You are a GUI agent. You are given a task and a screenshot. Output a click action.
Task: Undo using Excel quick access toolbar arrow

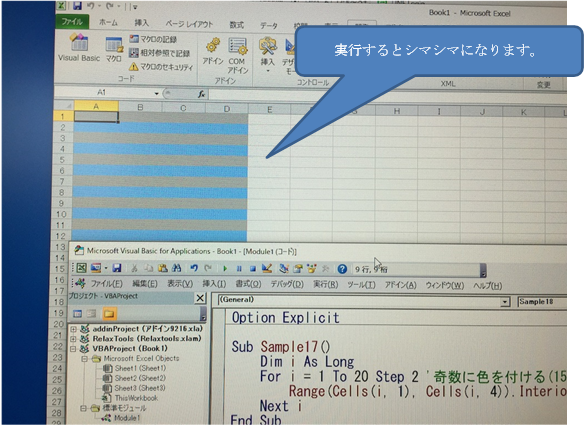coord(90,6)
